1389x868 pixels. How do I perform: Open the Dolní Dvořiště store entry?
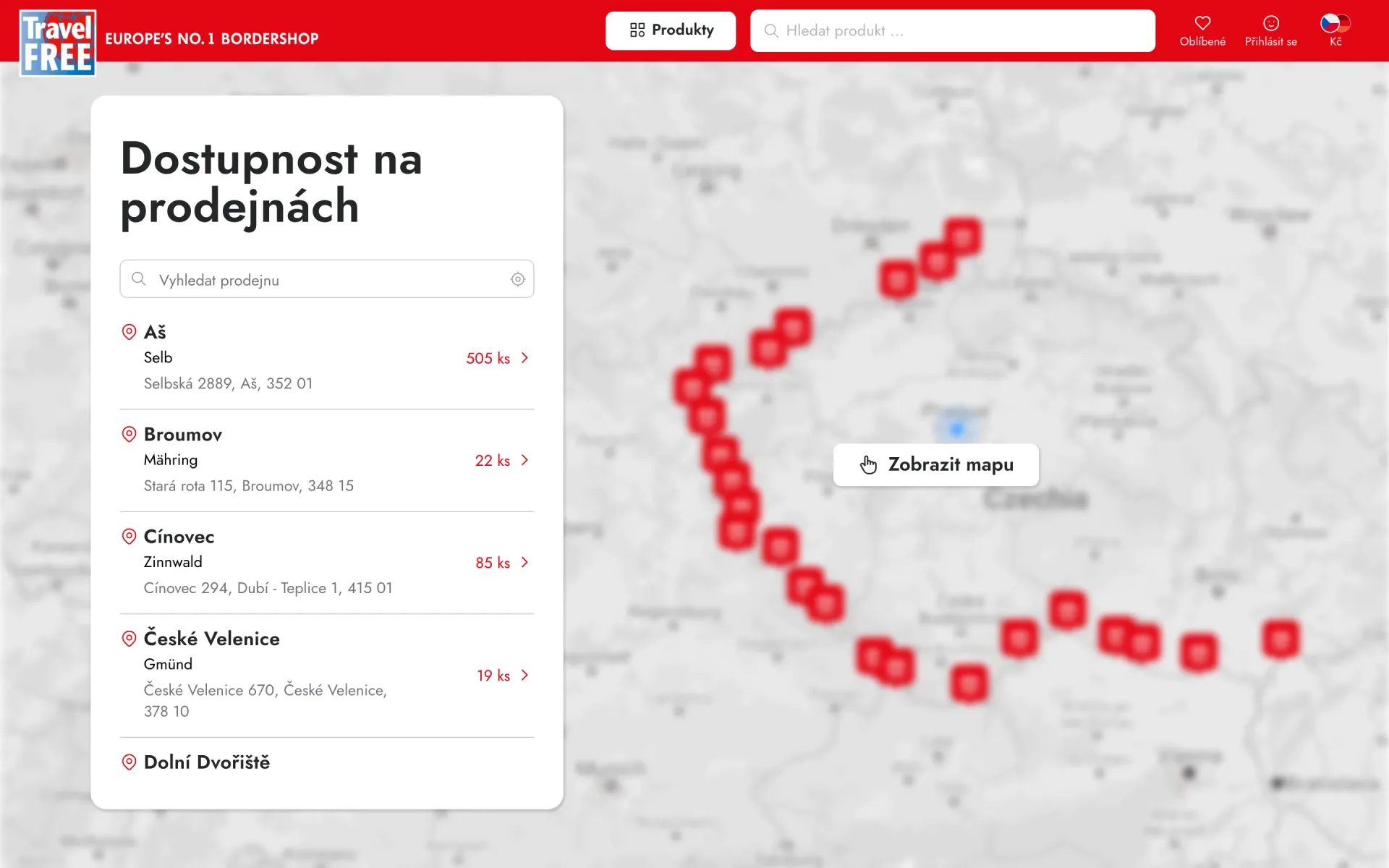tap(206, 762)
